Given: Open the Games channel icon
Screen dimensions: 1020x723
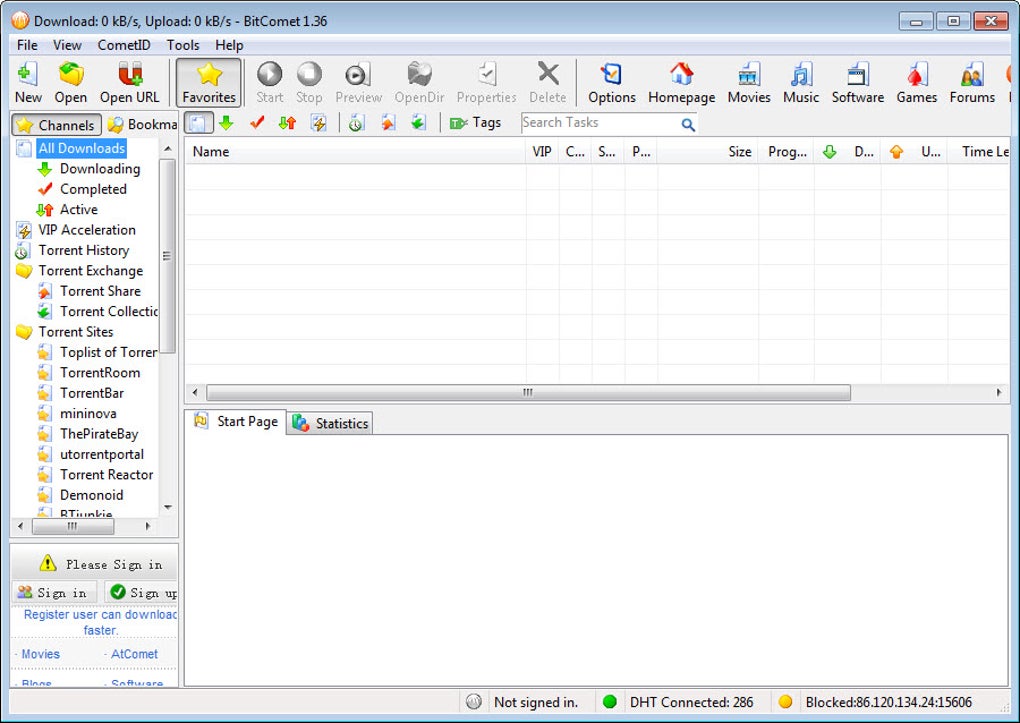Looking at the screenshot, I should tap(917, 83).
